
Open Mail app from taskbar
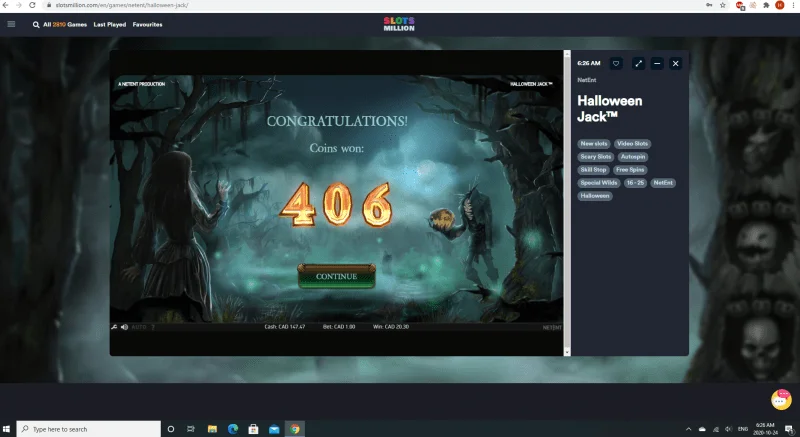(274, 429)
